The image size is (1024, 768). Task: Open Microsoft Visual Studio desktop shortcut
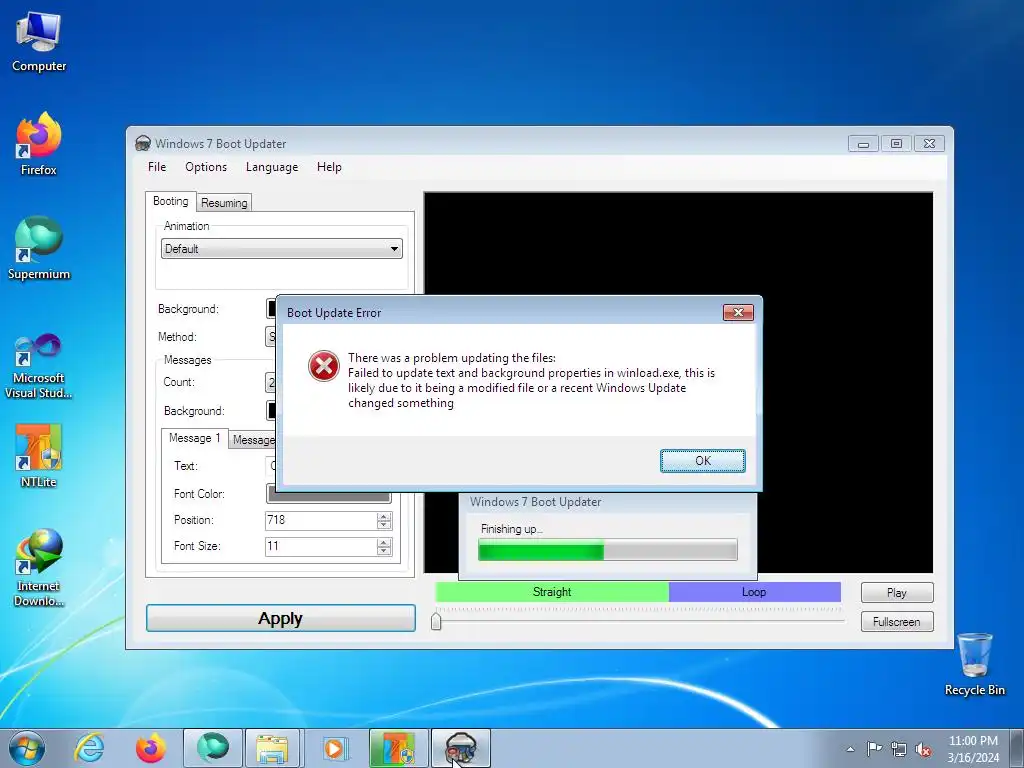click(39, 366)
